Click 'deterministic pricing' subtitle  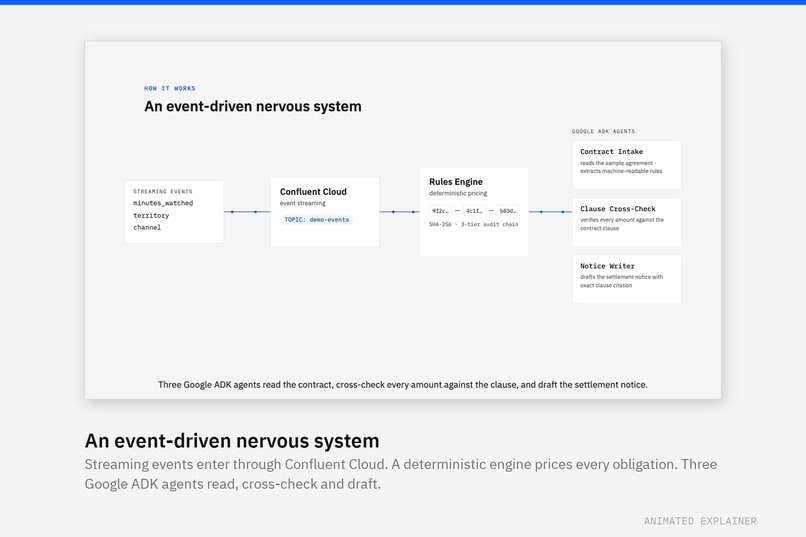tap(458, 193)
